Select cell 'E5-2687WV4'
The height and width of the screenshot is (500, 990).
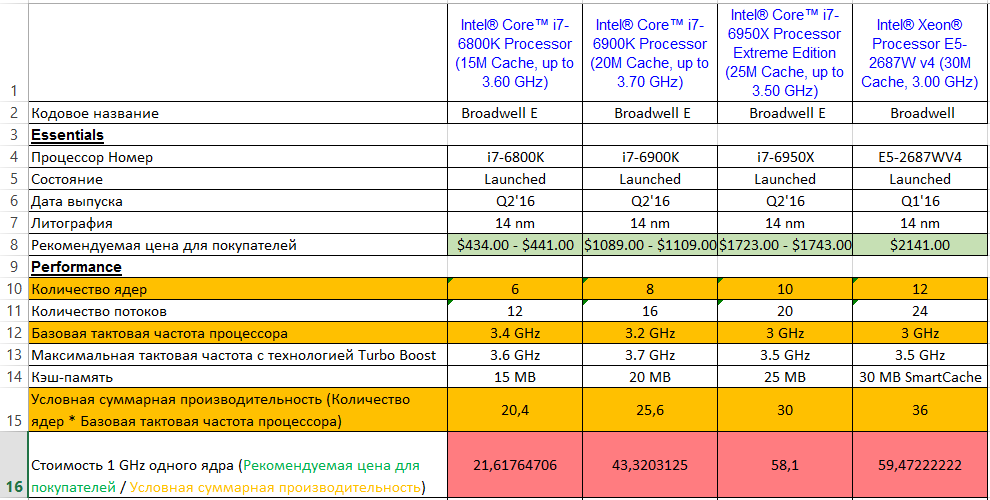click(x=920, y=157)
